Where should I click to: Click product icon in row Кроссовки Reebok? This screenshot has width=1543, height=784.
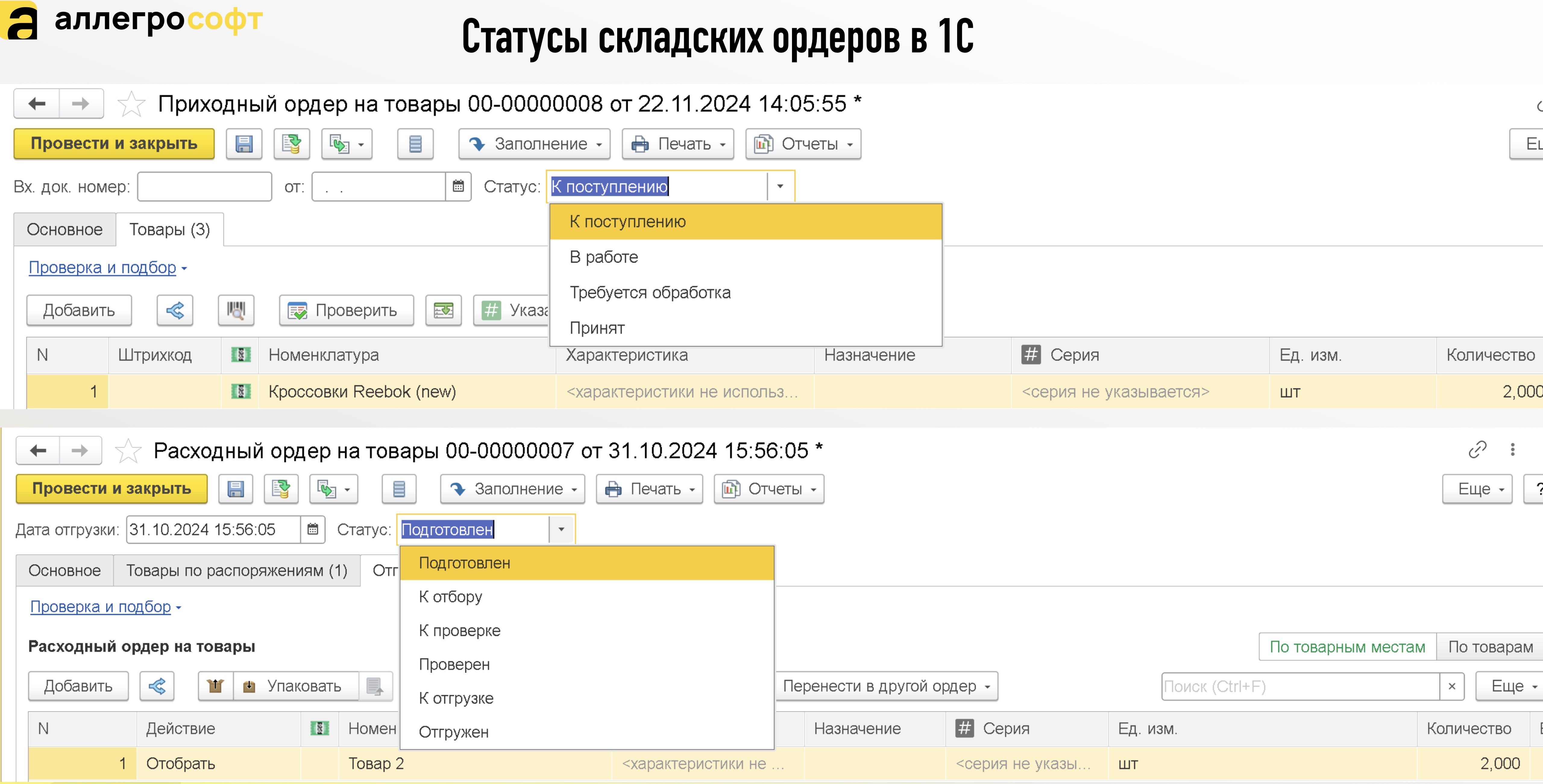pyautogui.click(x=241, y=392)
